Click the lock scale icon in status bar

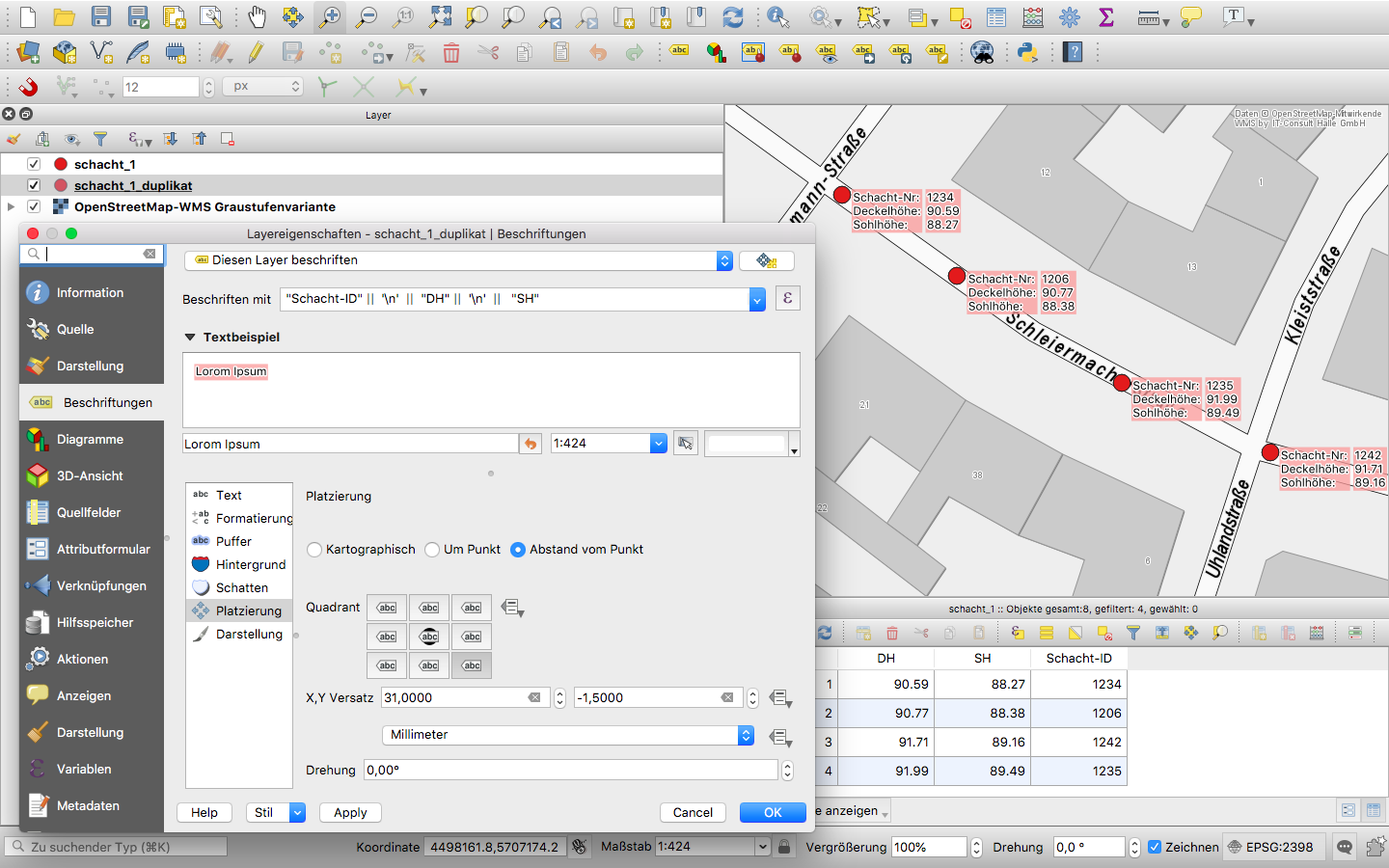pyautogui.click(x=785, y=847)
